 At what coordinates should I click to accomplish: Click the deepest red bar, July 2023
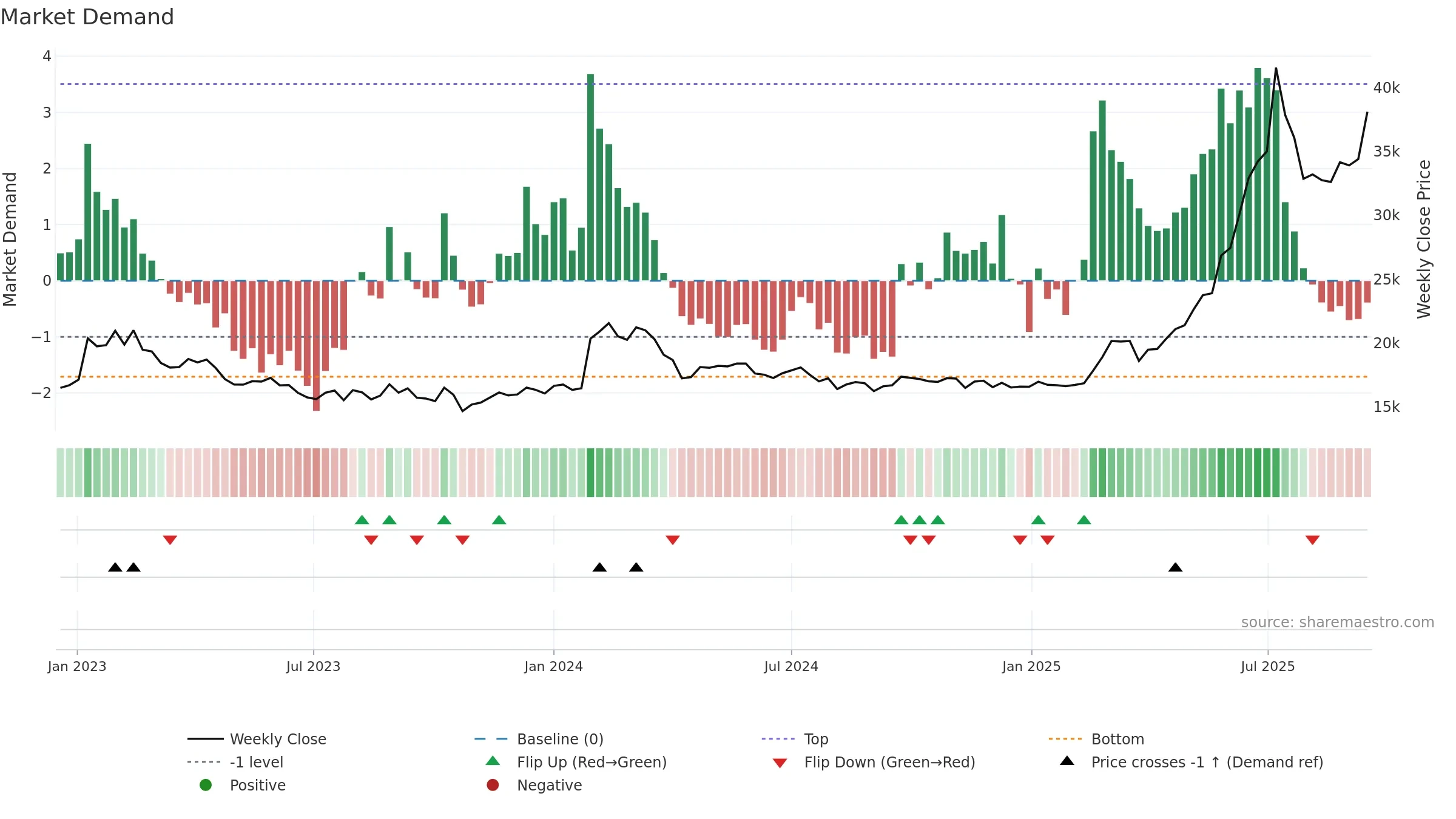(x=316, y=346)
